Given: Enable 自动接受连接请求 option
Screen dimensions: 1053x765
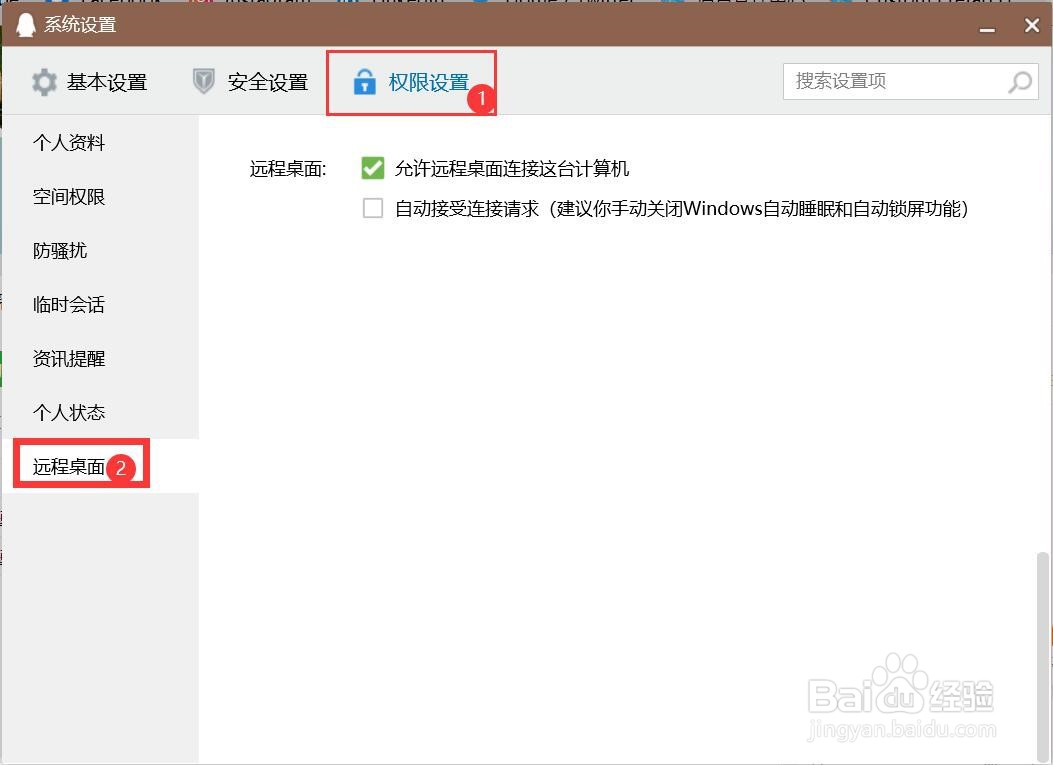Looking at the screenshot, I should pos(372,208).
